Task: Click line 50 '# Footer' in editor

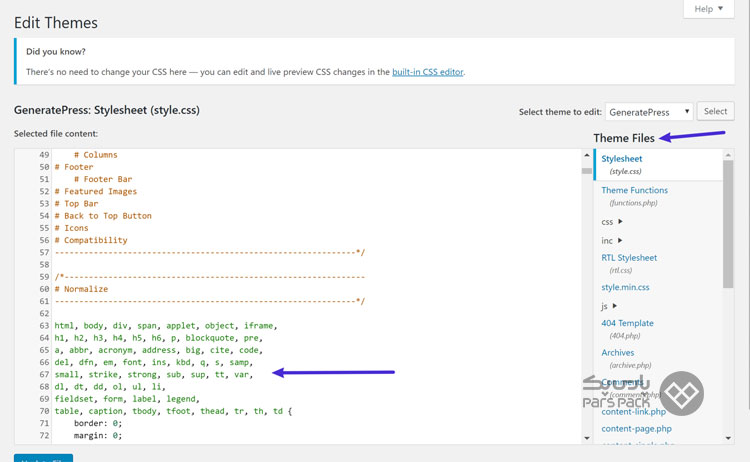Action: (74, 167)
